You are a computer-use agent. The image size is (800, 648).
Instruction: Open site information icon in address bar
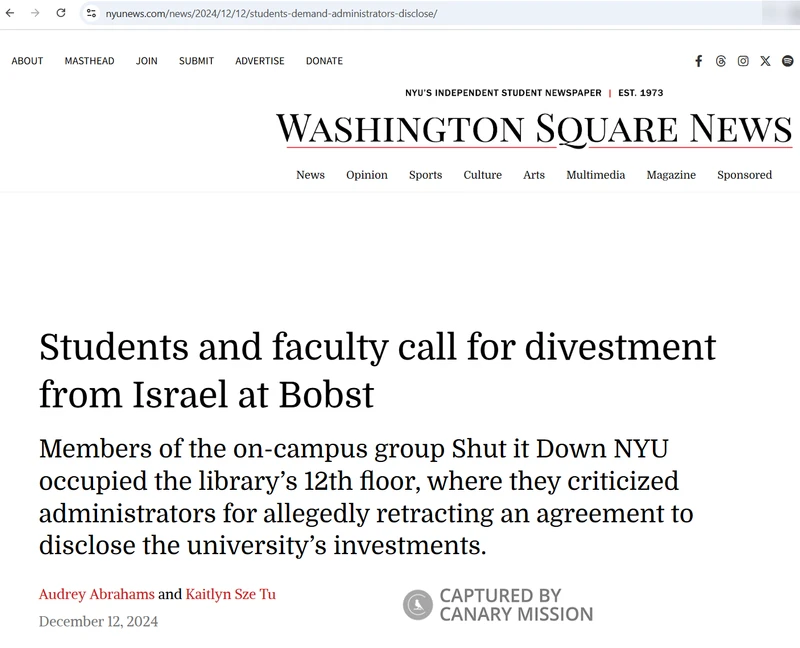91,13
